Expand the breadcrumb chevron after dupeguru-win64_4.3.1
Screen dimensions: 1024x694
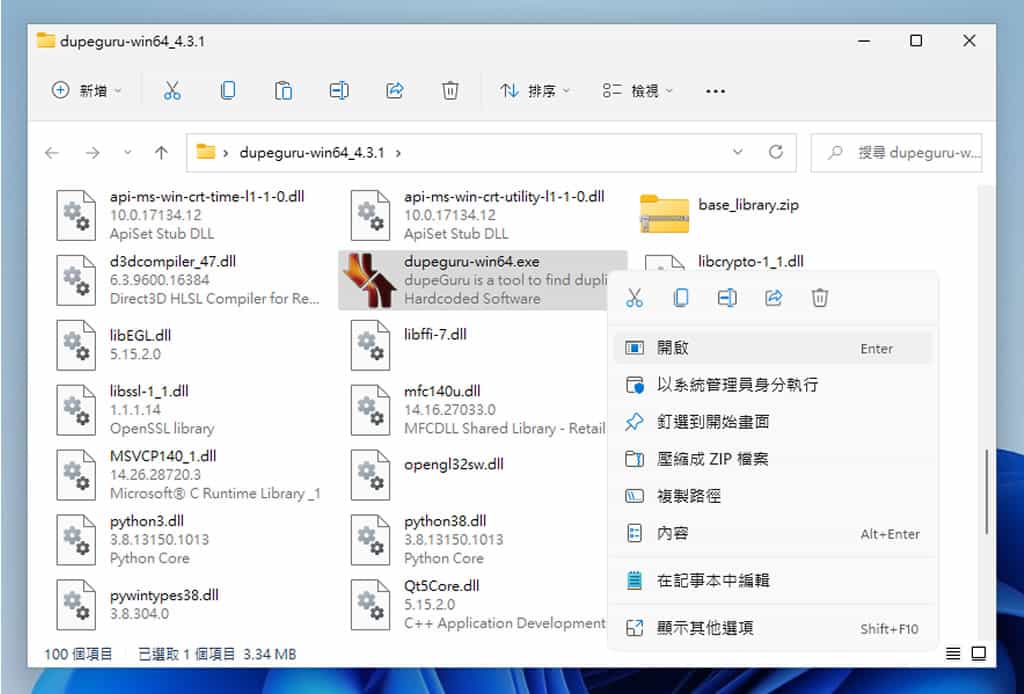[398, 153]
